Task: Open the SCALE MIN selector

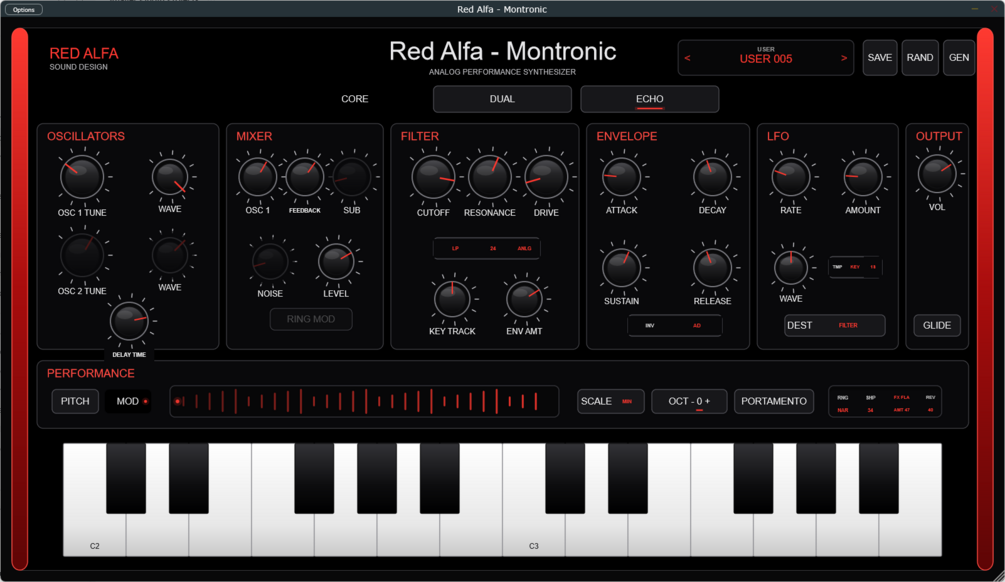Action: (x=611, y=401)
